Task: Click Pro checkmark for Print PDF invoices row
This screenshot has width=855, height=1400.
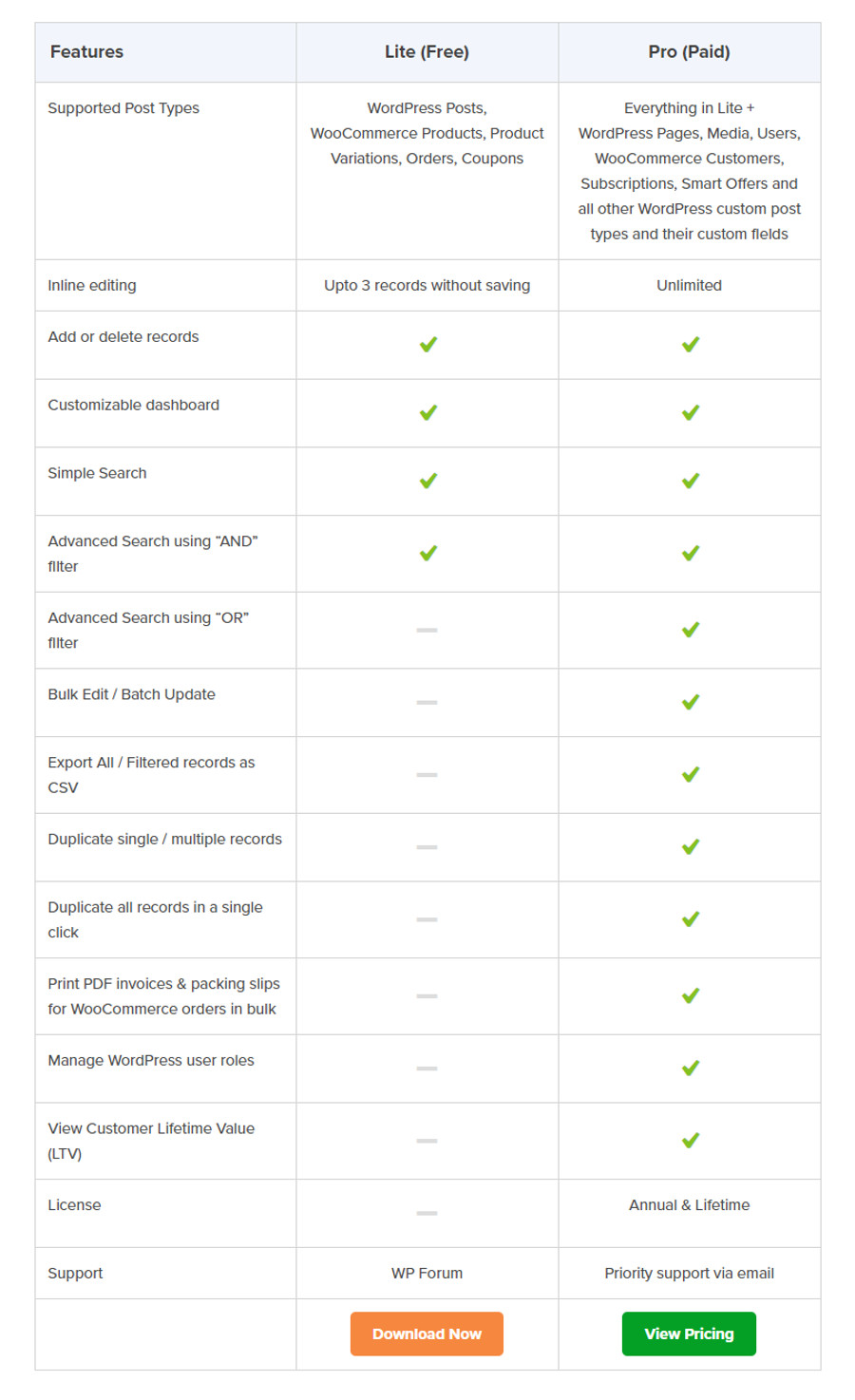Action: [x=691, y=995]
